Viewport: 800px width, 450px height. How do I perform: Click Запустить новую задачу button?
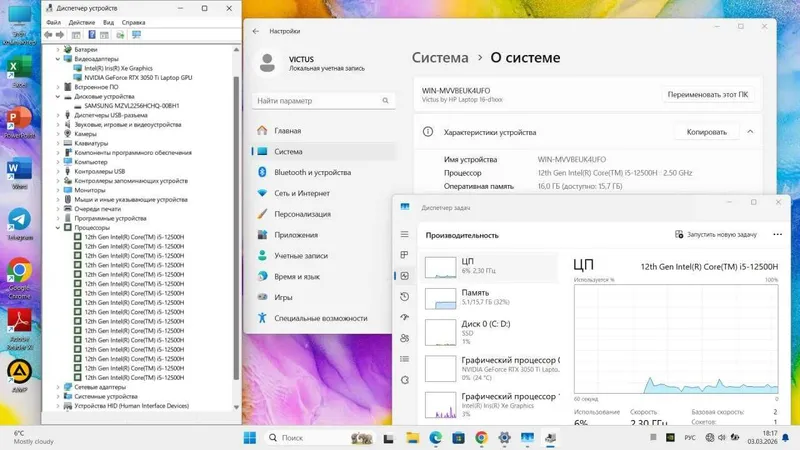pyautogui.click(x=716, y=235)
